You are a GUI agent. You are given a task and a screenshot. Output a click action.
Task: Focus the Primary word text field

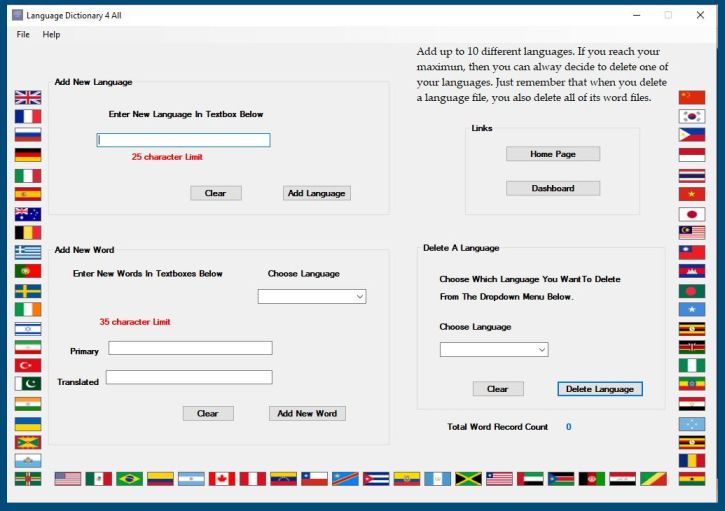point(190,348)
